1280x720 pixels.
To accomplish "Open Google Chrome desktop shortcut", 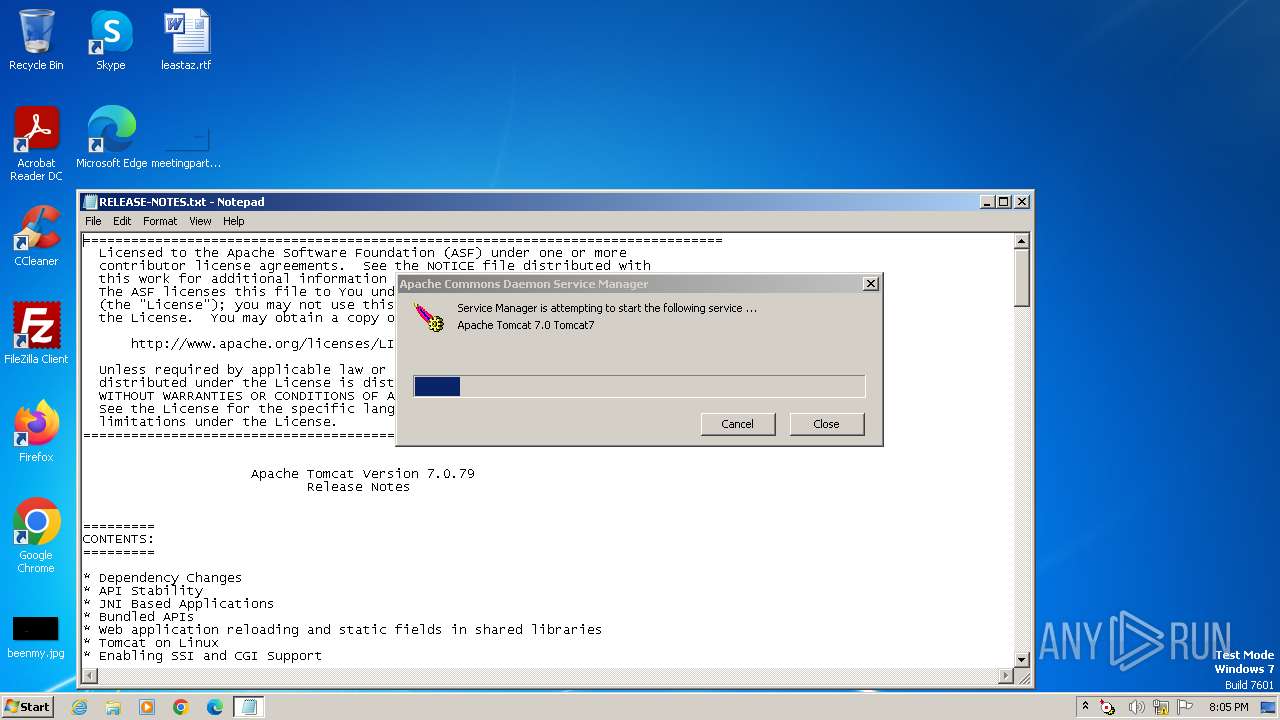I will (x=36, y=536).
